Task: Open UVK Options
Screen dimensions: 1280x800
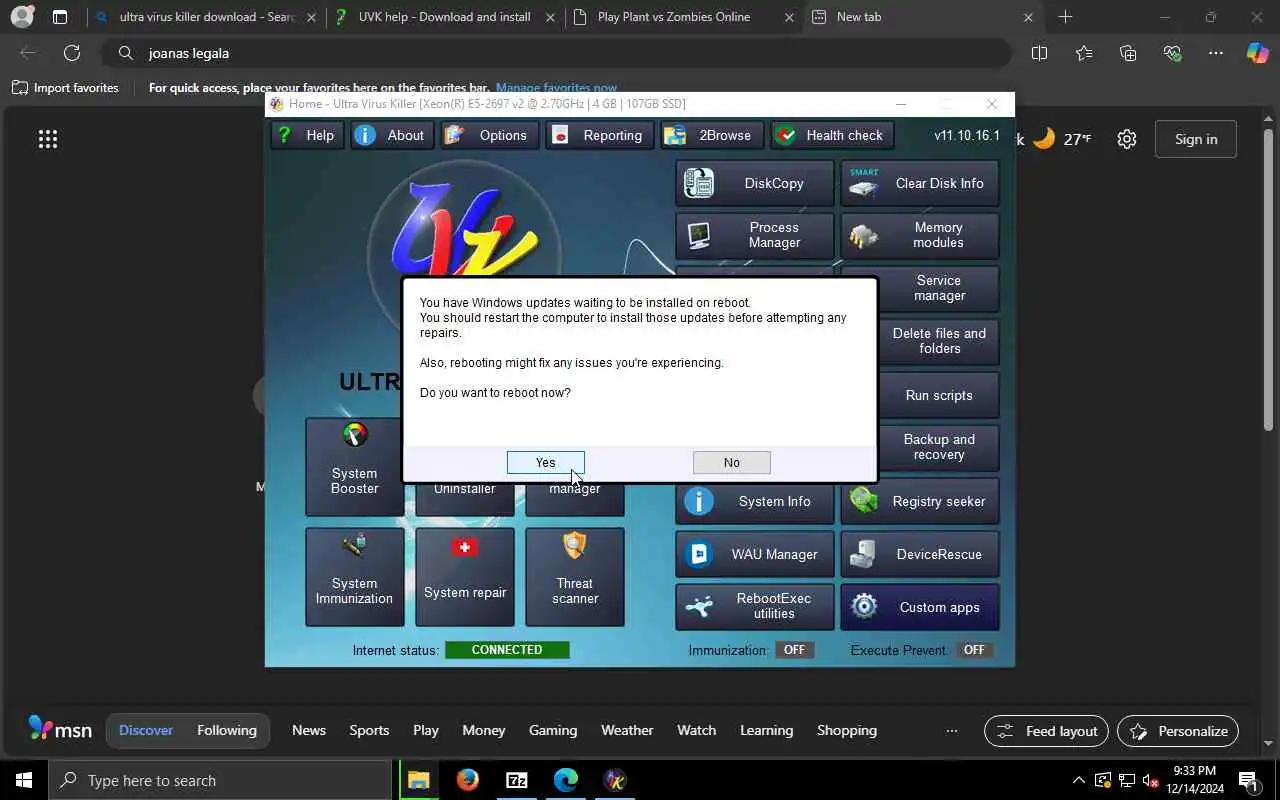Action: (489, 135)
